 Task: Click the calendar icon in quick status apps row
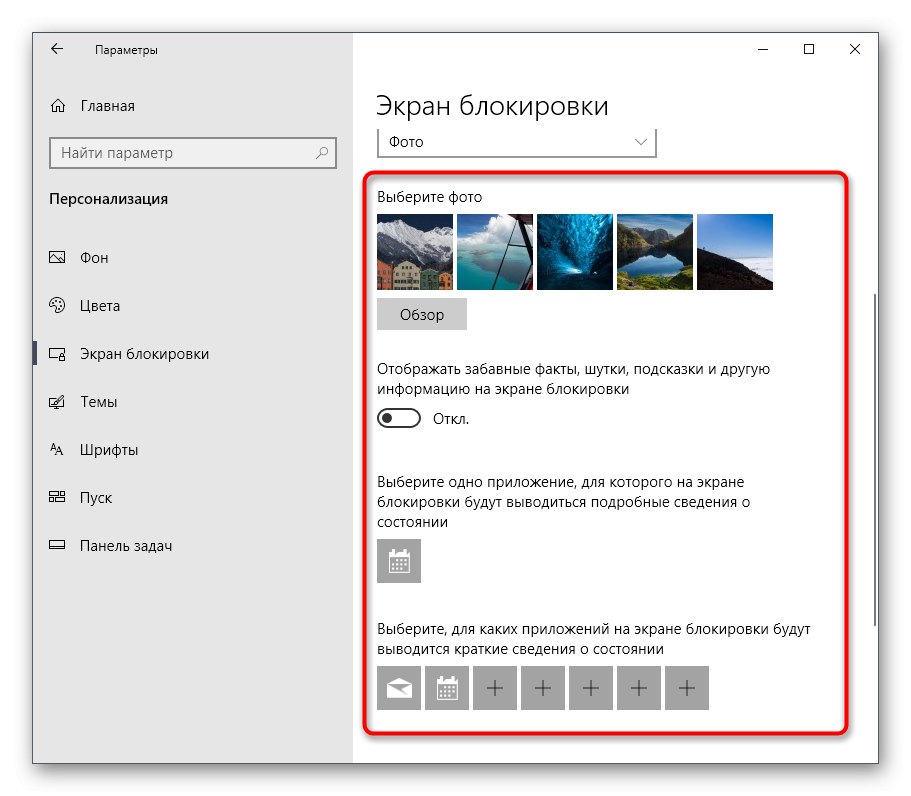point(447,688)
